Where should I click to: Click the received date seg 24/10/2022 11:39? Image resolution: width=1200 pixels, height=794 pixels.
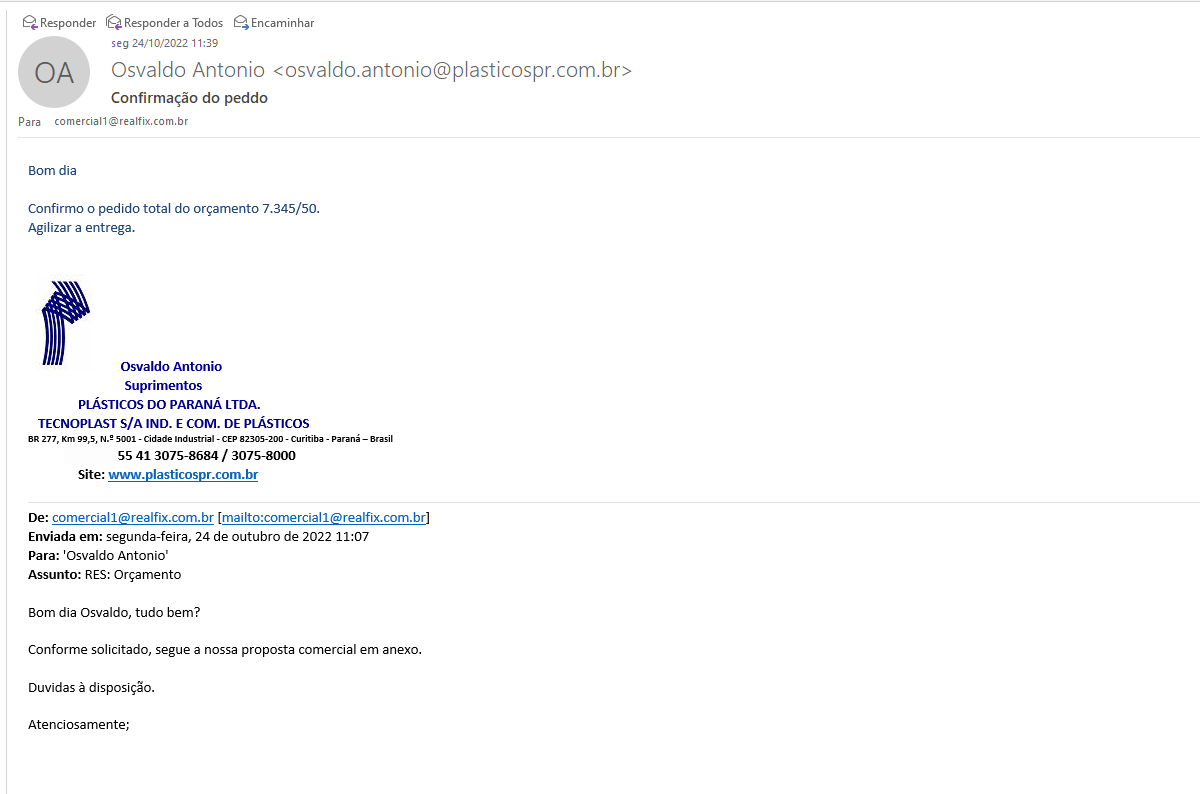point(164,43)
